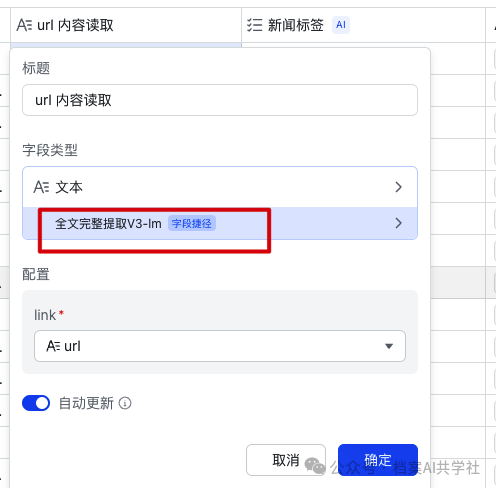
Task: Click the 取消 button
Action: [286, 460]
